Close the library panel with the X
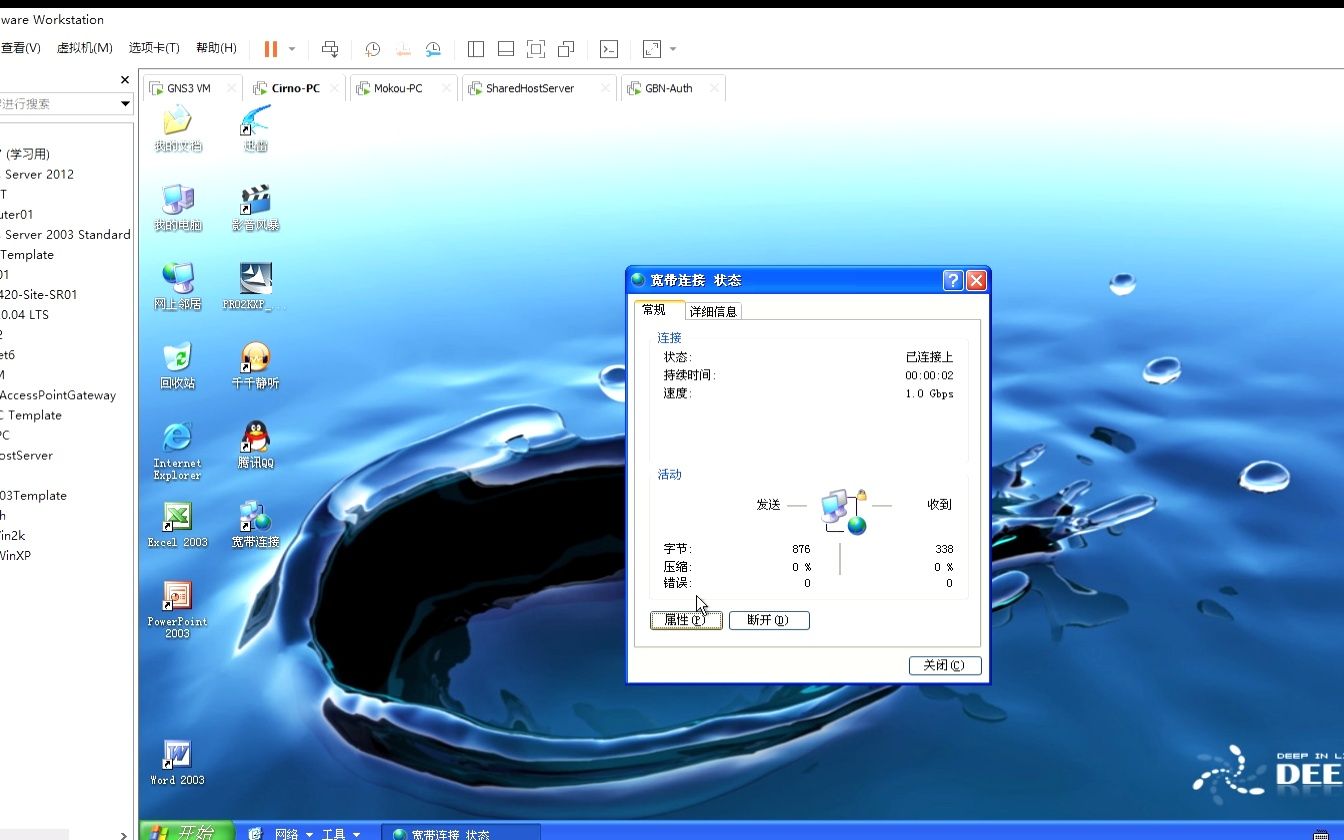The image size is (1344, 840). tap(125, 80)
